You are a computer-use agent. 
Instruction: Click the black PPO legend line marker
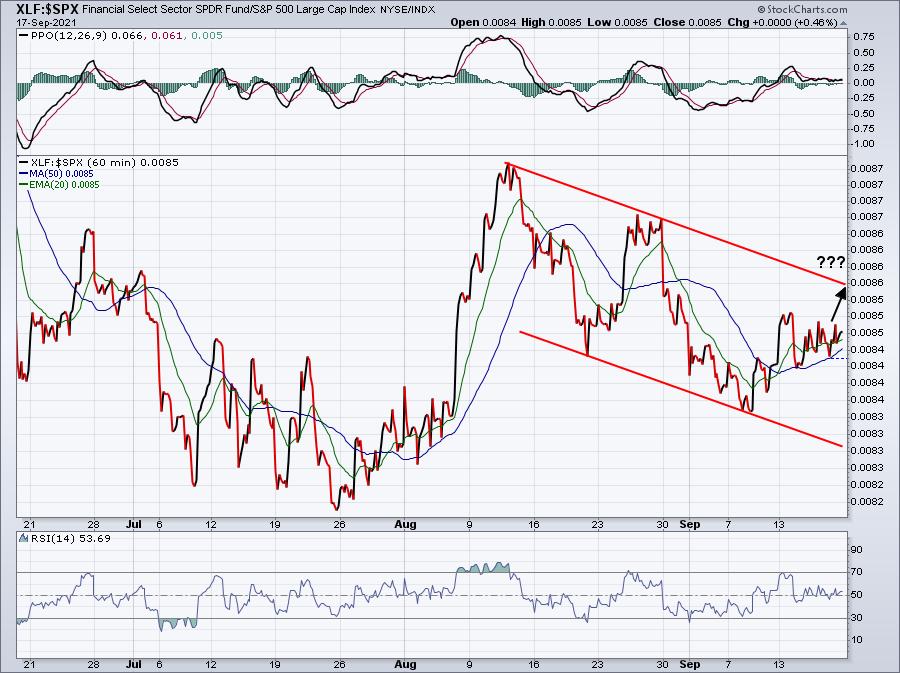click(23, 36)
